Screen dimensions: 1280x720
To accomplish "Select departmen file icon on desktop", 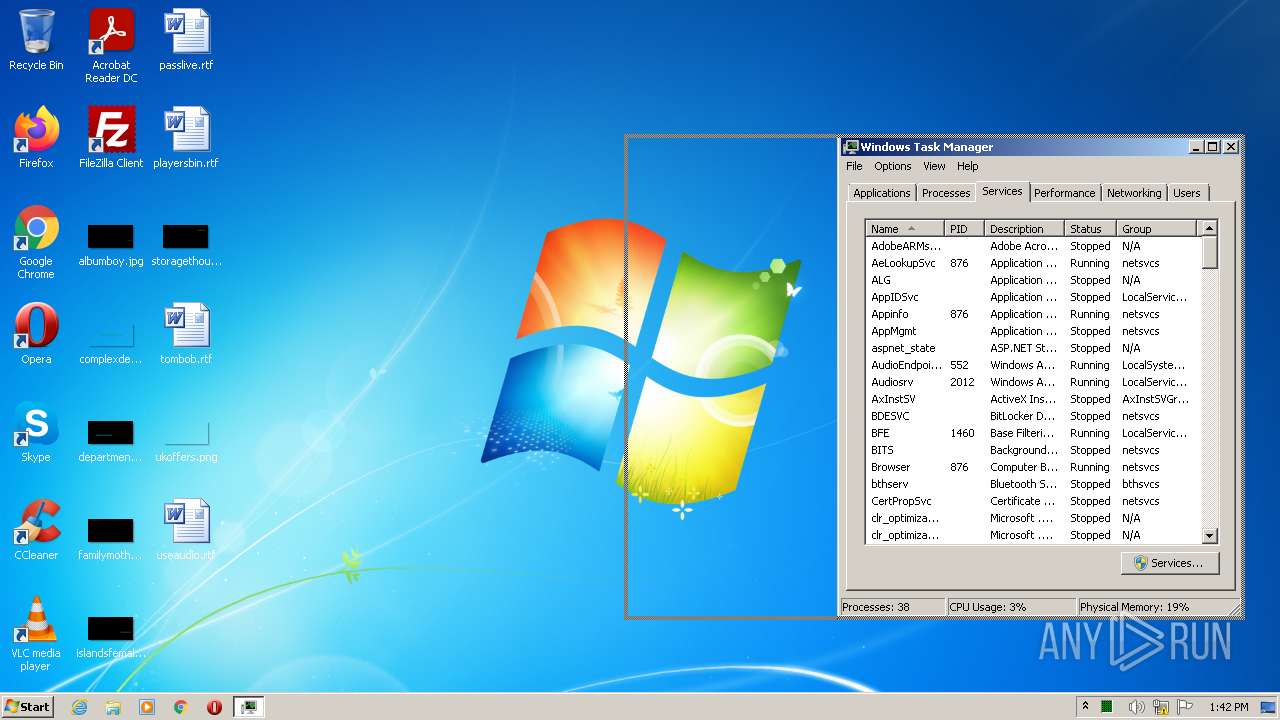I will [111, 441].
